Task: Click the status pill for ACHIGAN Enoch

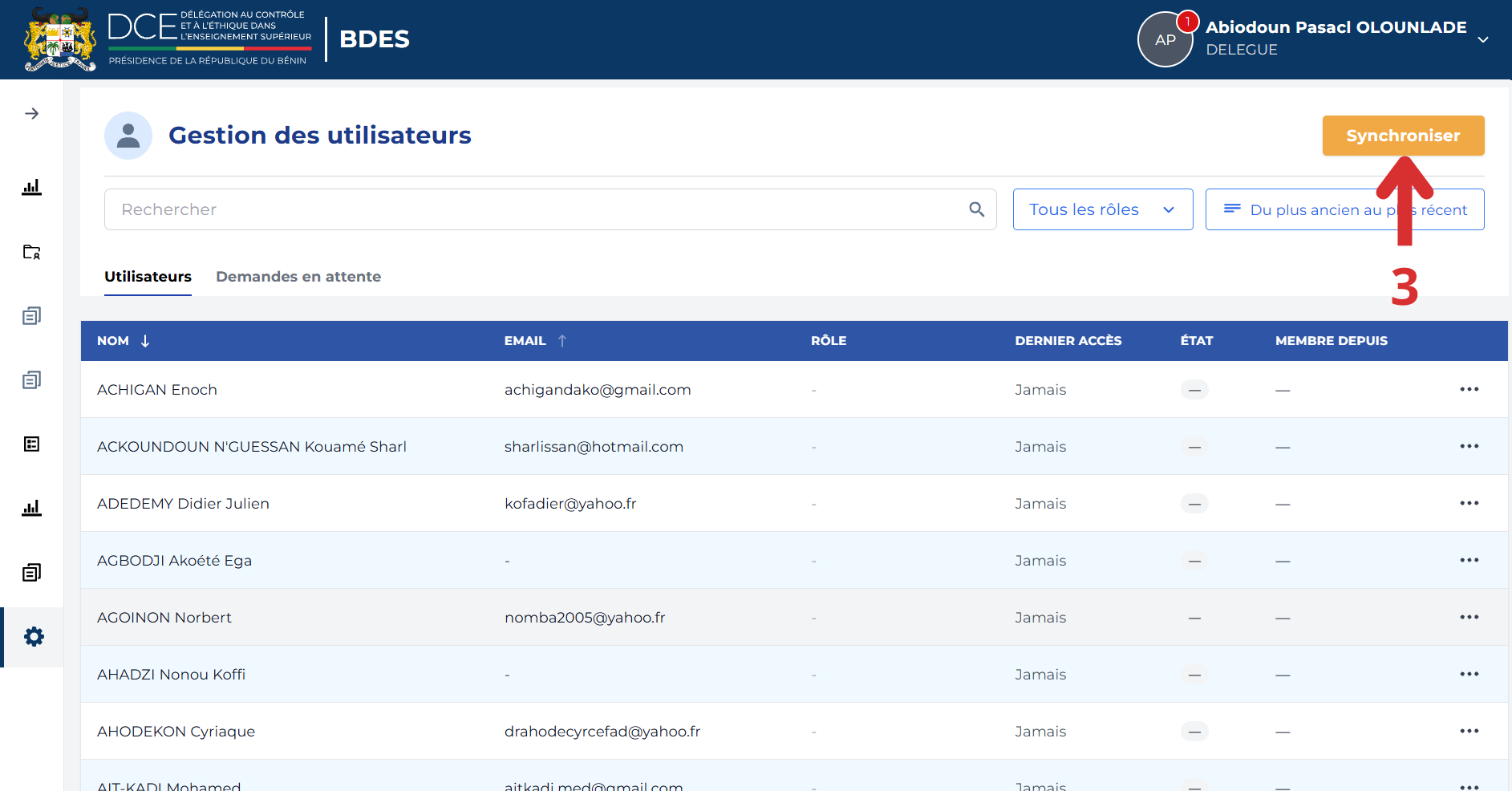Action: tap(1194, 390)
